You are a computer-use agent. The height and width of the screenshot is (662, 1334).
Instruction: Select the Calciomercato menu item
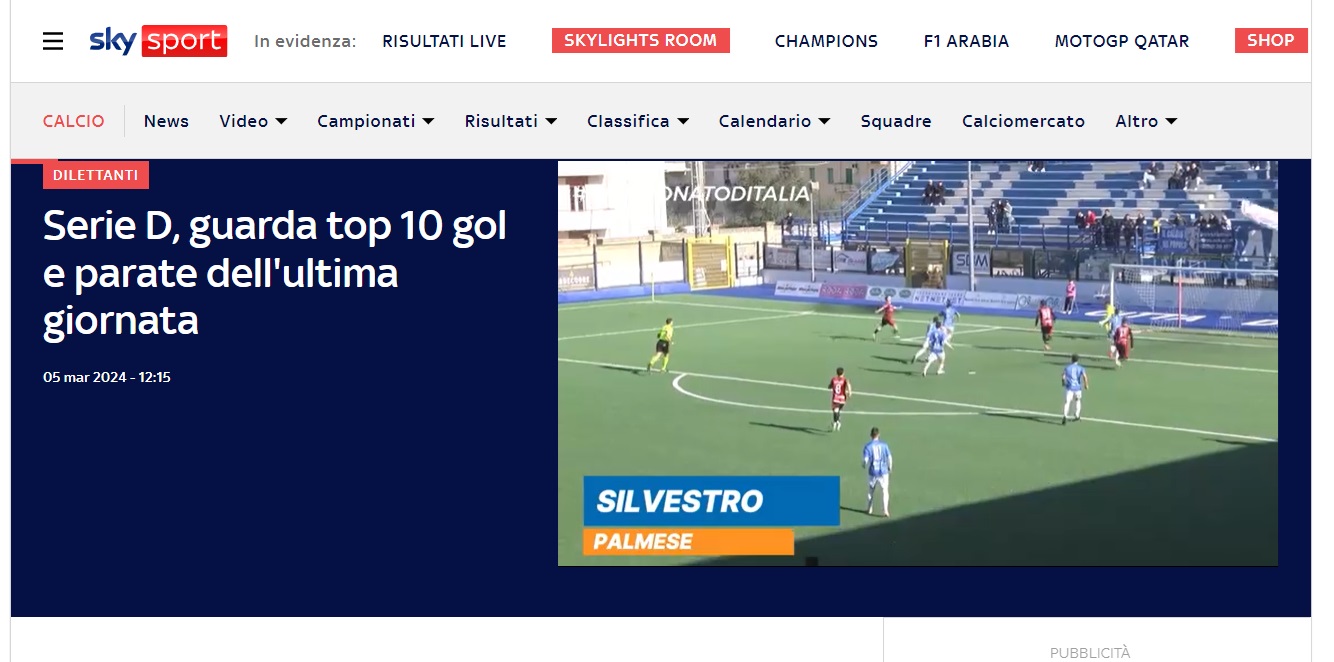point(1023,121)
